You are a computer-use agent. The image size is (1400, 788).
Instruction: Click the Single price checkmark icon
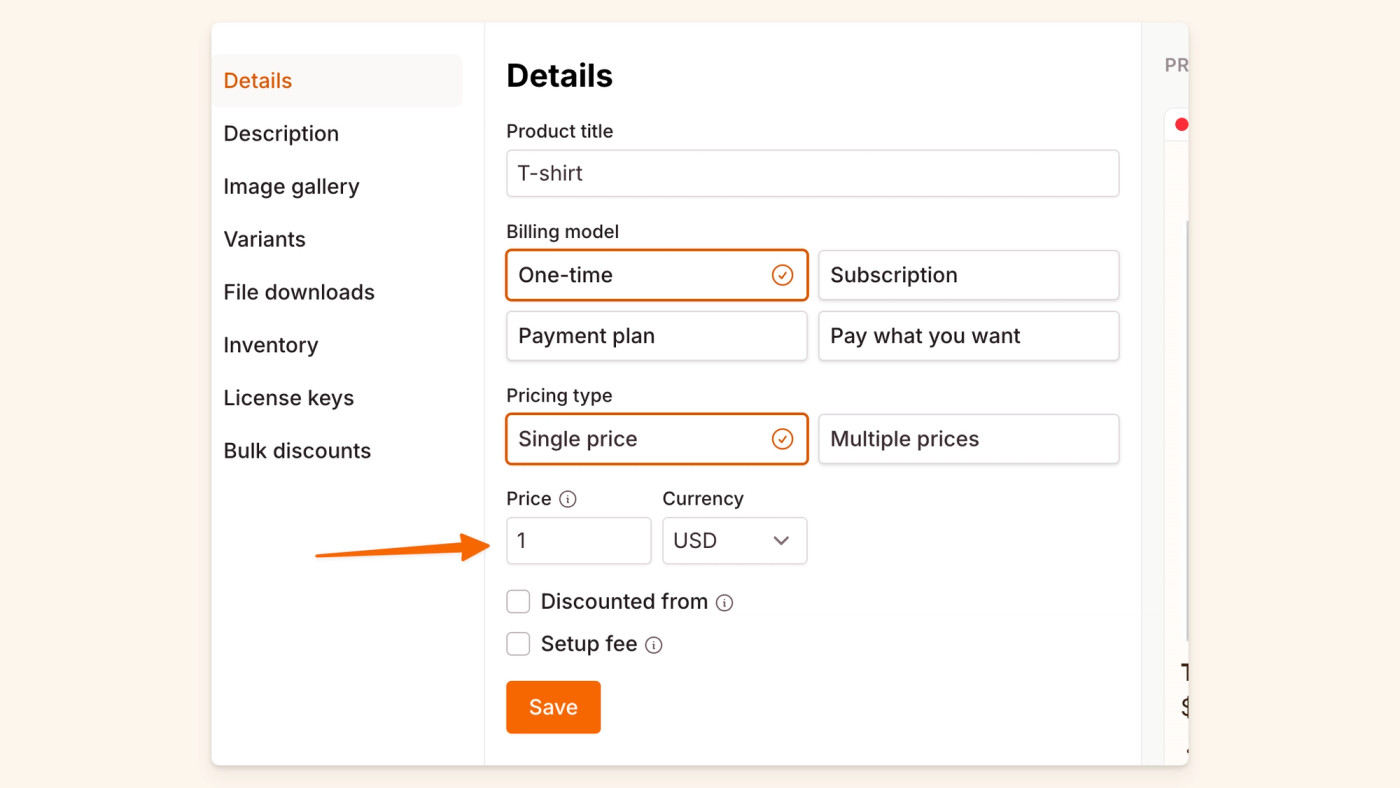(x=782, y=439)
